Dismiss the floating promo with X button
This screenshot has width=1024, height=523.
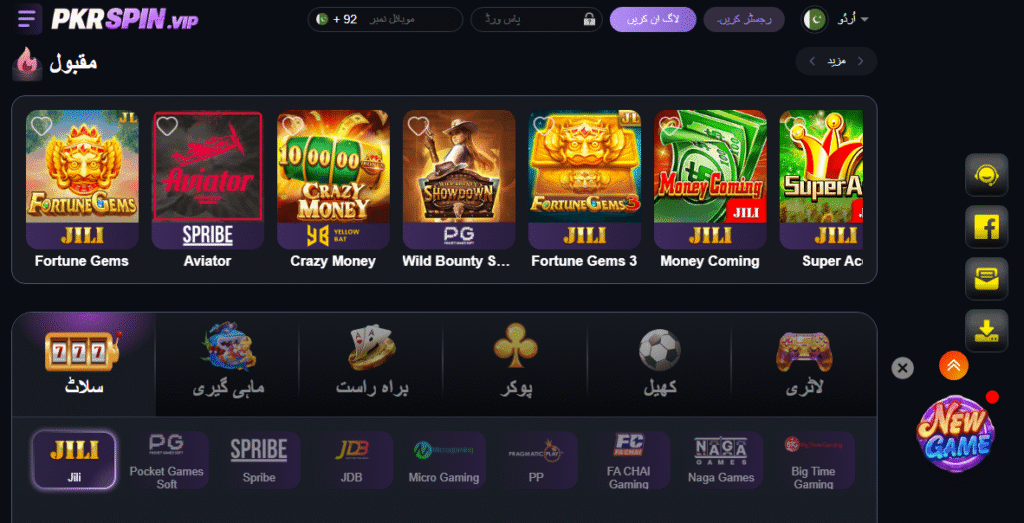tap(903, 368)
